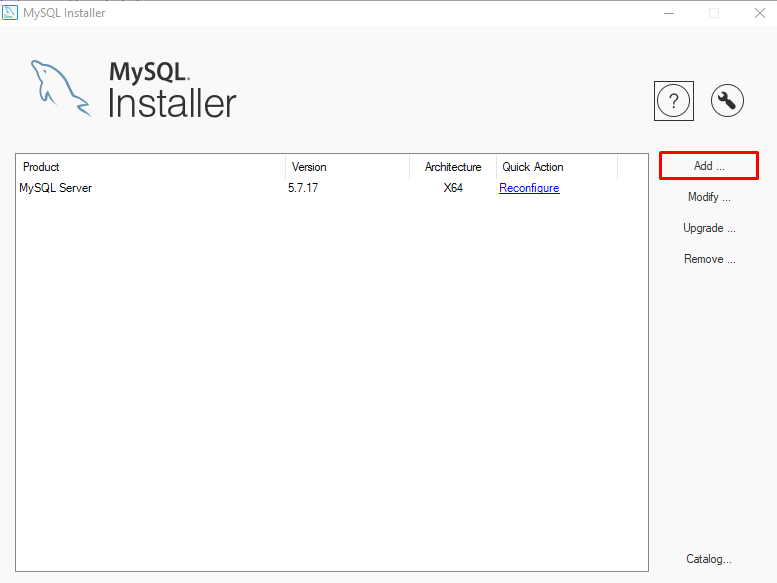Click the Add ... button
This screenshot has height=583, width=777.
(x=709, y=165)
